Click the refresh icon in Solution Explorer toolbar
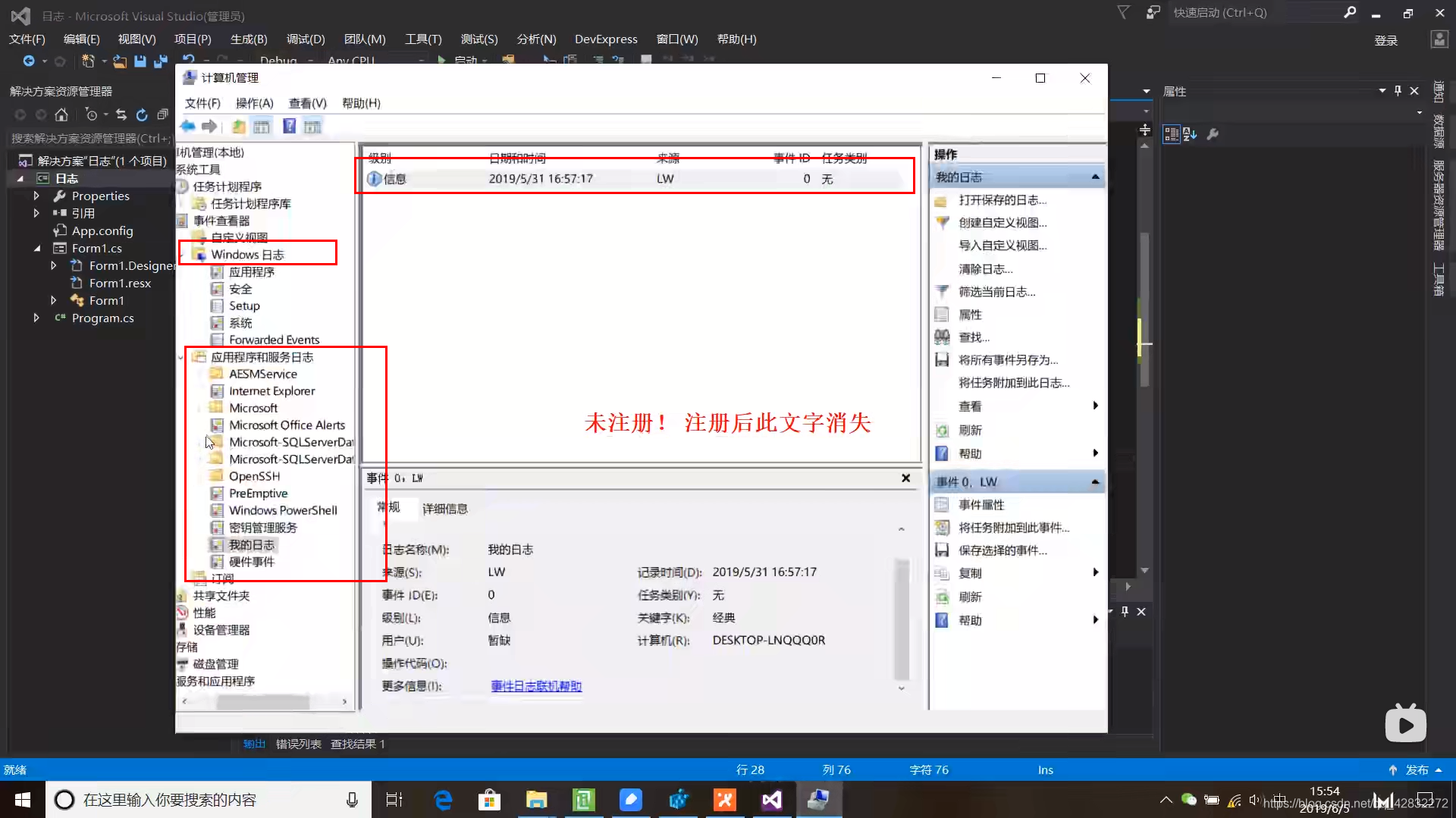 [142, 114]
